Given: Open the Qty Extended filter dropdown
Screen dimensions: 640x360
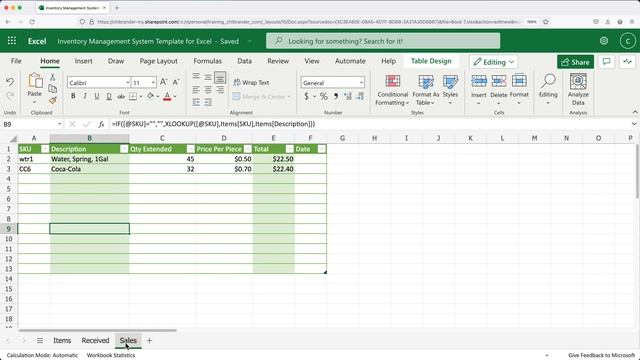Looking at the screenshot, I should [191, 149].
